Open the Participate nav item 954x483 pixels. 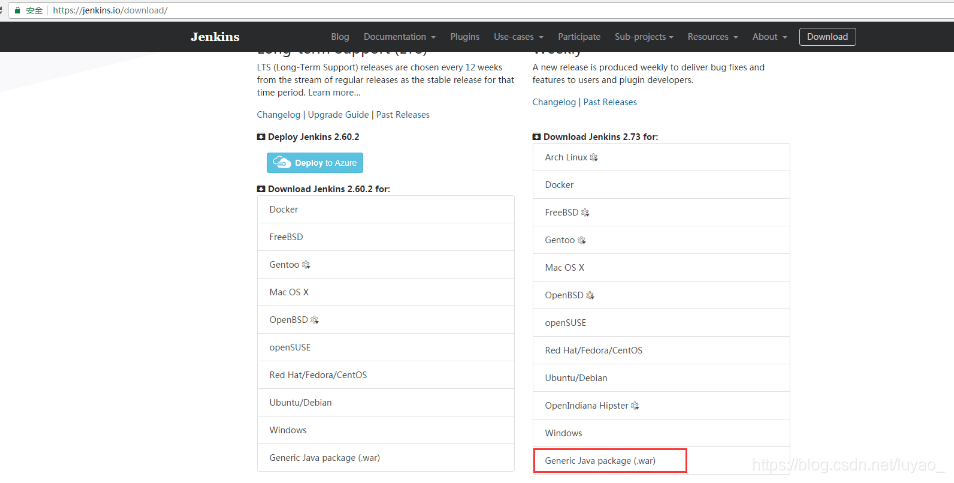click(579, 36)
